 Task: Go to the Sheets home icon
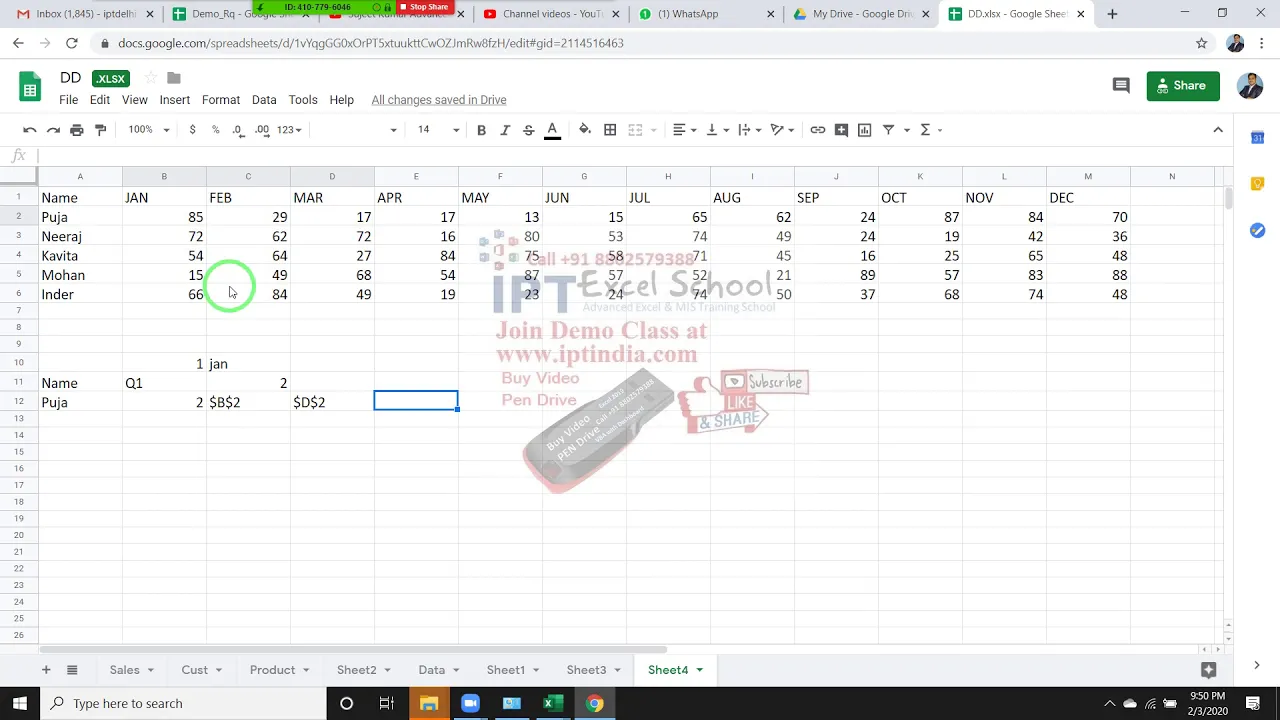click(30, 87)
